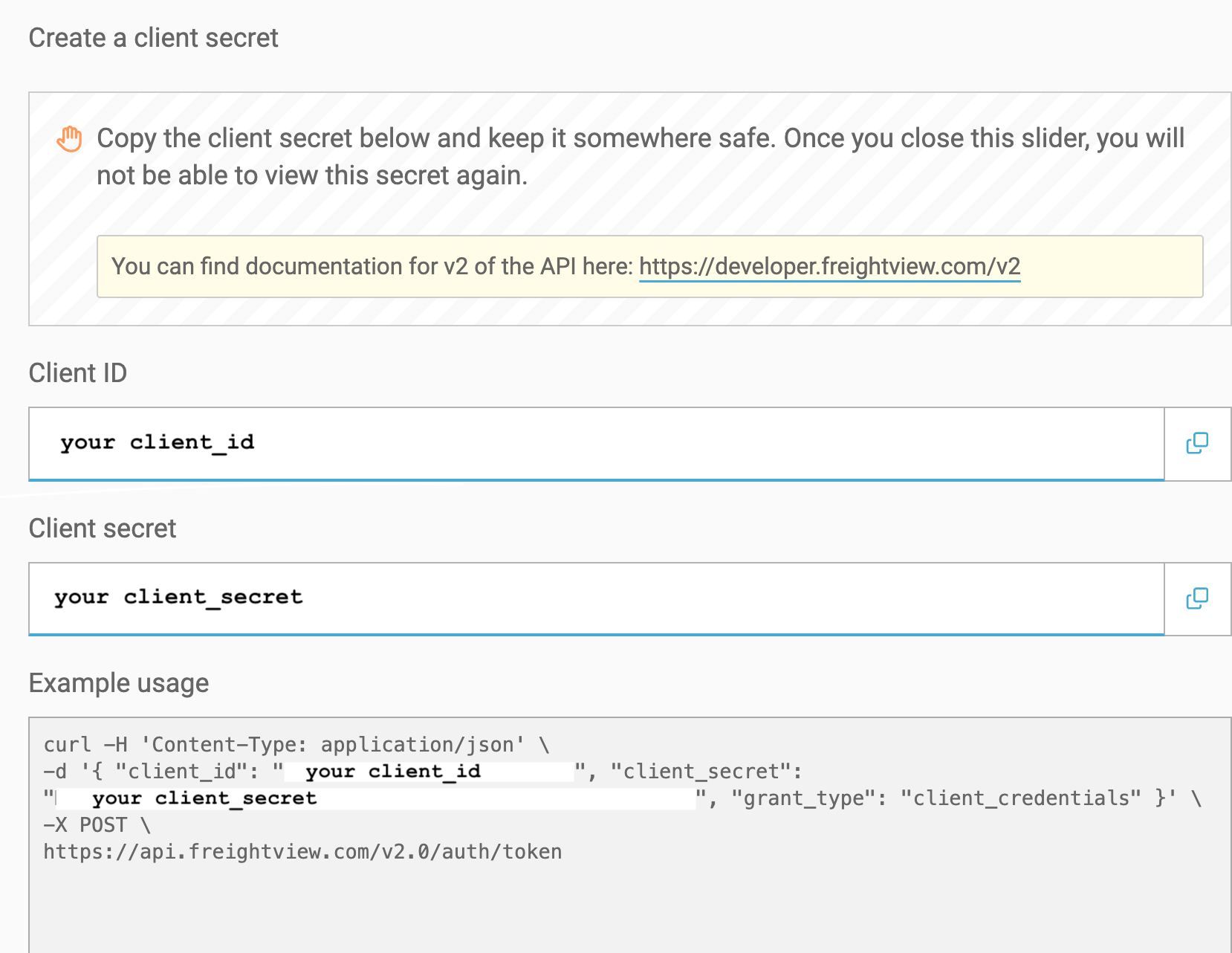Image resolution: width=1232 pixels, height=953 pixels.
Task: Open the developer.freightview.com/v2 documentation link
Action: [829, 266]
